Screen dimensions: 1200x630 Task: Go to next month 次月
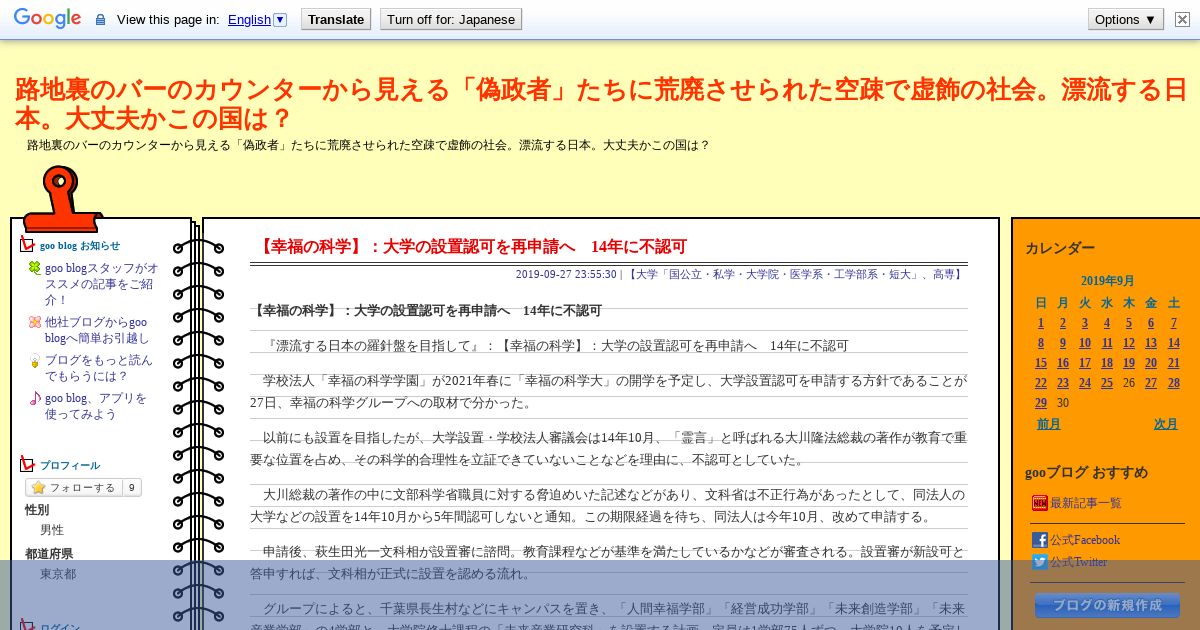[1166, 424]
